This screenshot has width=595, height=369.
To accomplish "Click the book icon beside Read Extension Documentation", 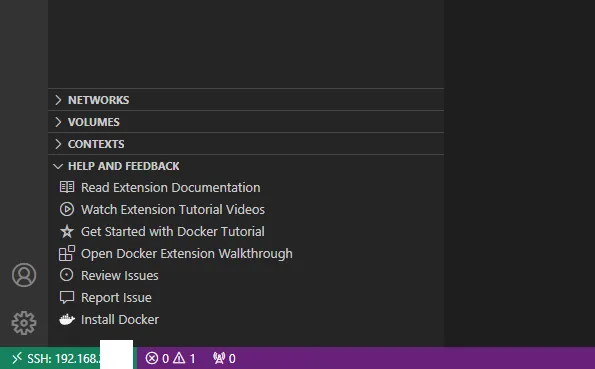I will [67, 187].
